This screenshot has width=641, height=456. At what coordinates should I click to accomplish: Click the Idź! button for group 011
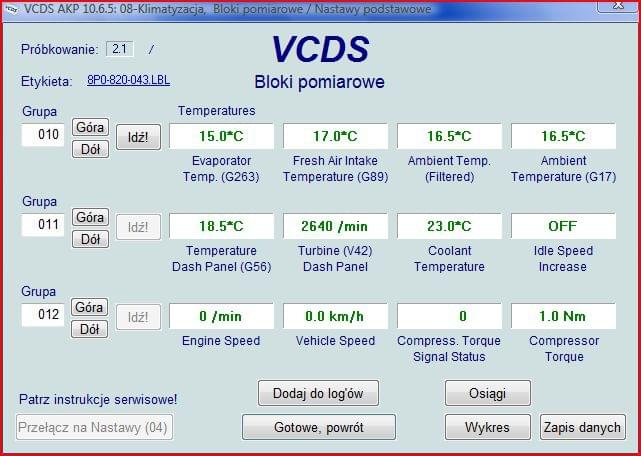click(x=139, y=227)
